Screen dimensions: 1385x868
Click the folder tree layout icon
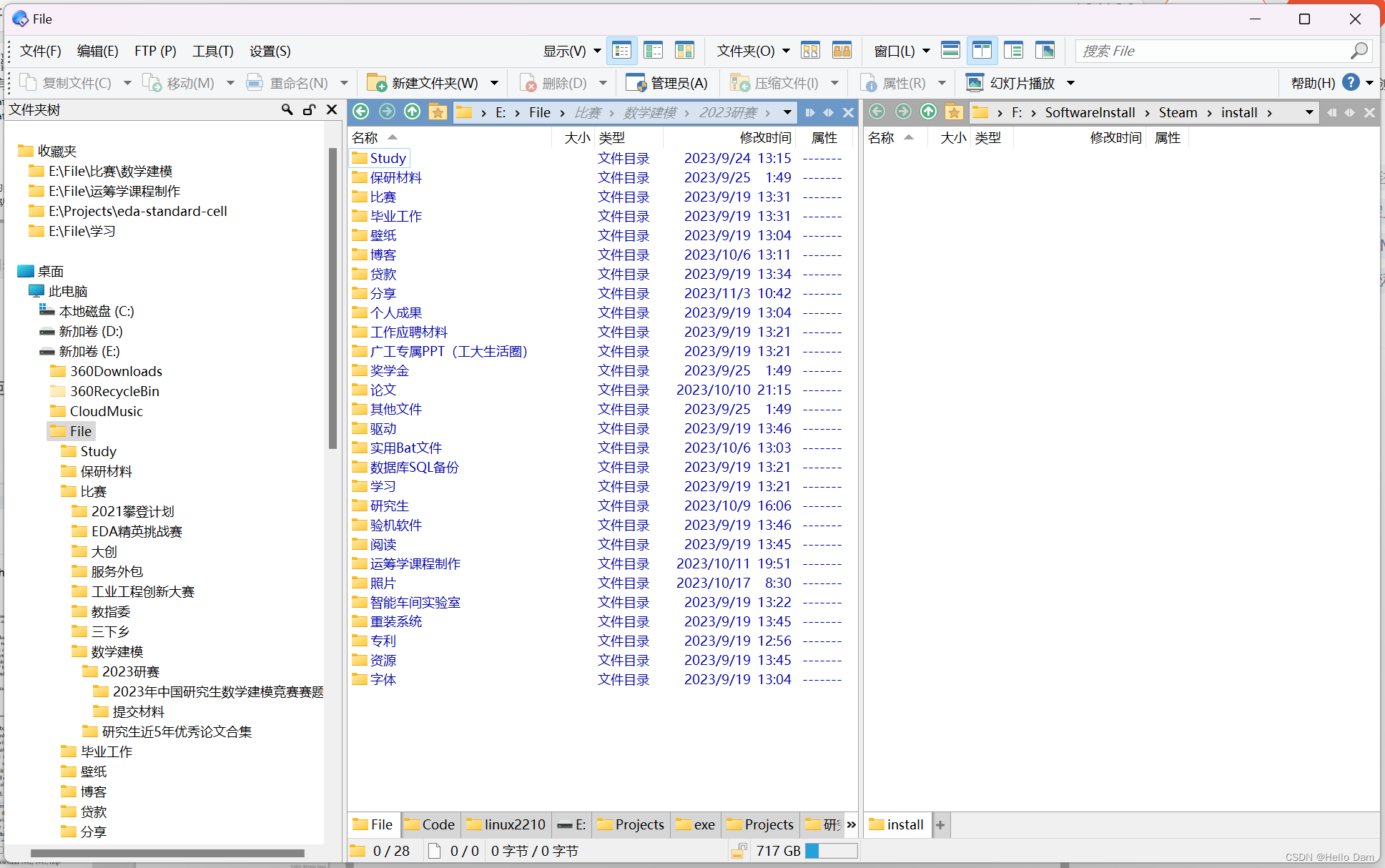point(1013,51)
